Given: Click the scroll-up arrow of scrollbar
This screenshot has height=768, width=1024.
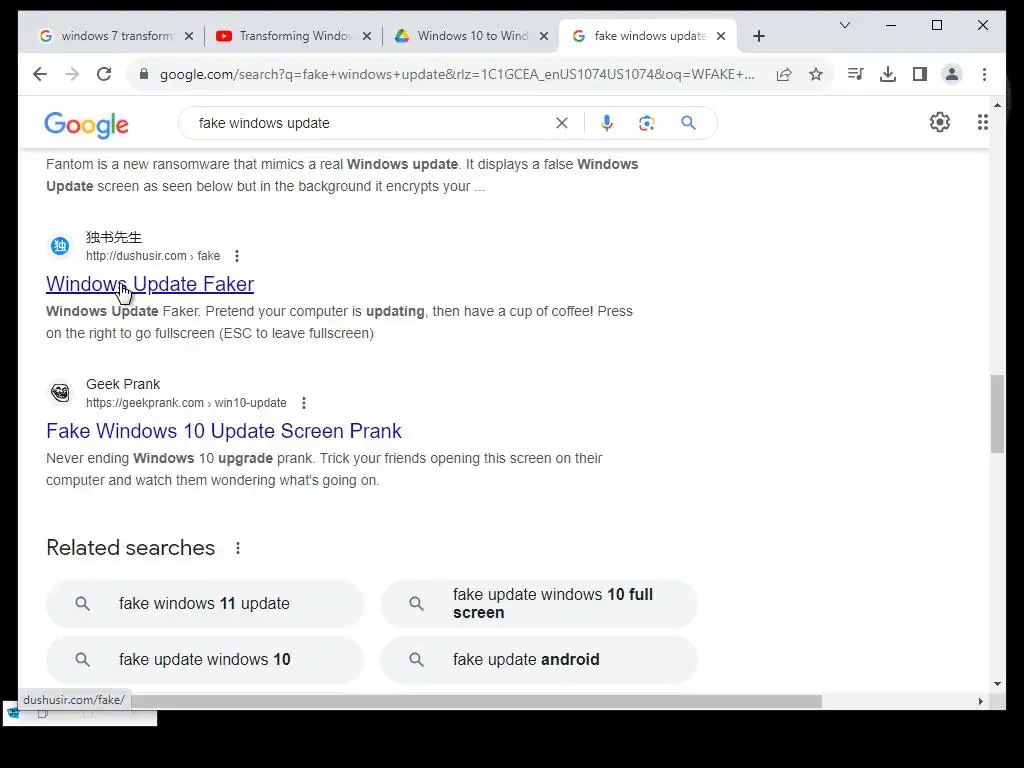Looking at the screenshot, I should (997, 104).
